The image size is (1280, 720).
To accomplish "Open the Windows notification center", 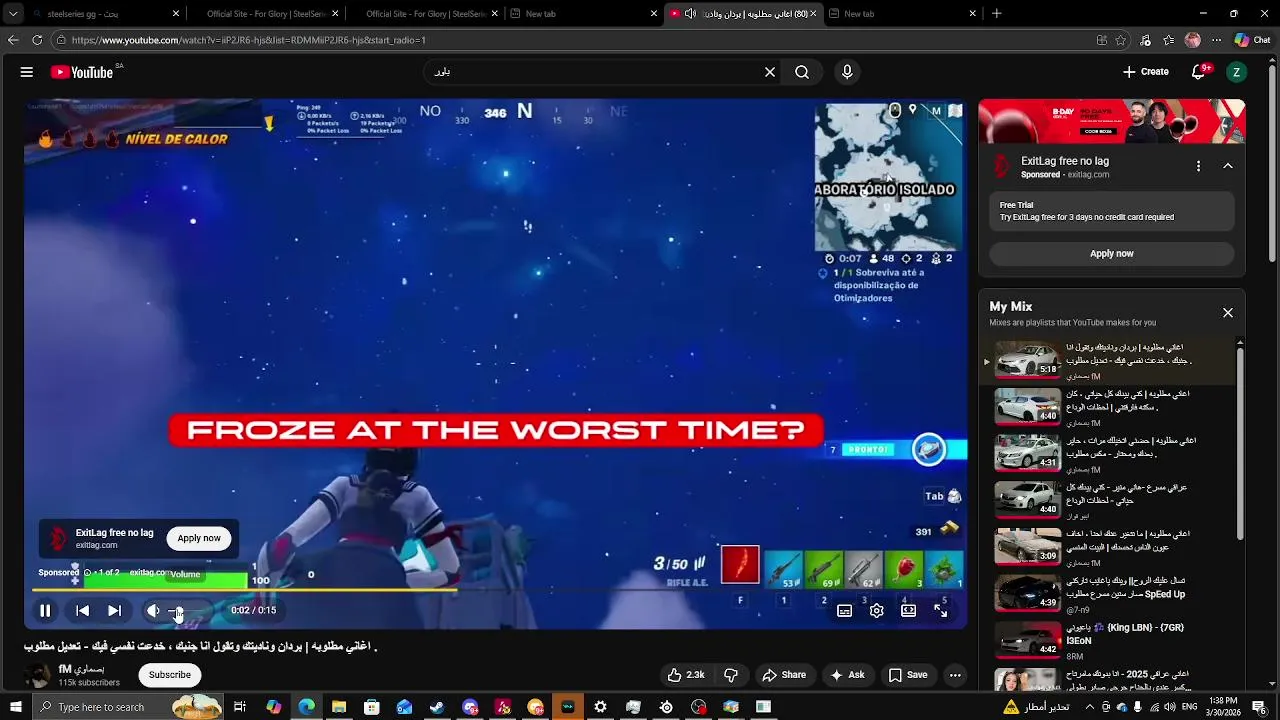I will pos(1259,707).
